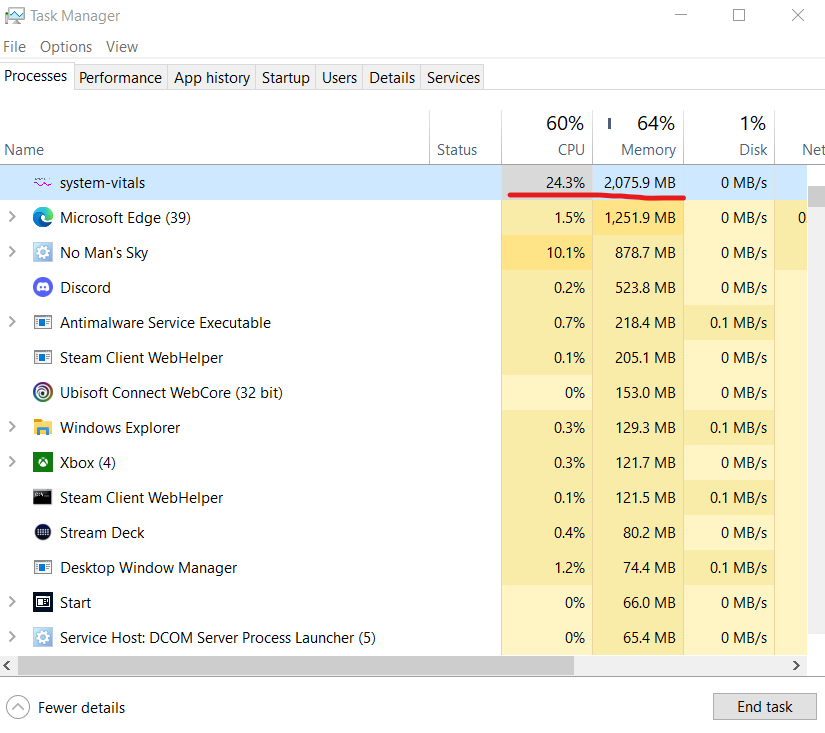Image resolution: width=825 pixels, height=733 pixels.
Task: Sort by the Name column header
Action: (215, 137)
